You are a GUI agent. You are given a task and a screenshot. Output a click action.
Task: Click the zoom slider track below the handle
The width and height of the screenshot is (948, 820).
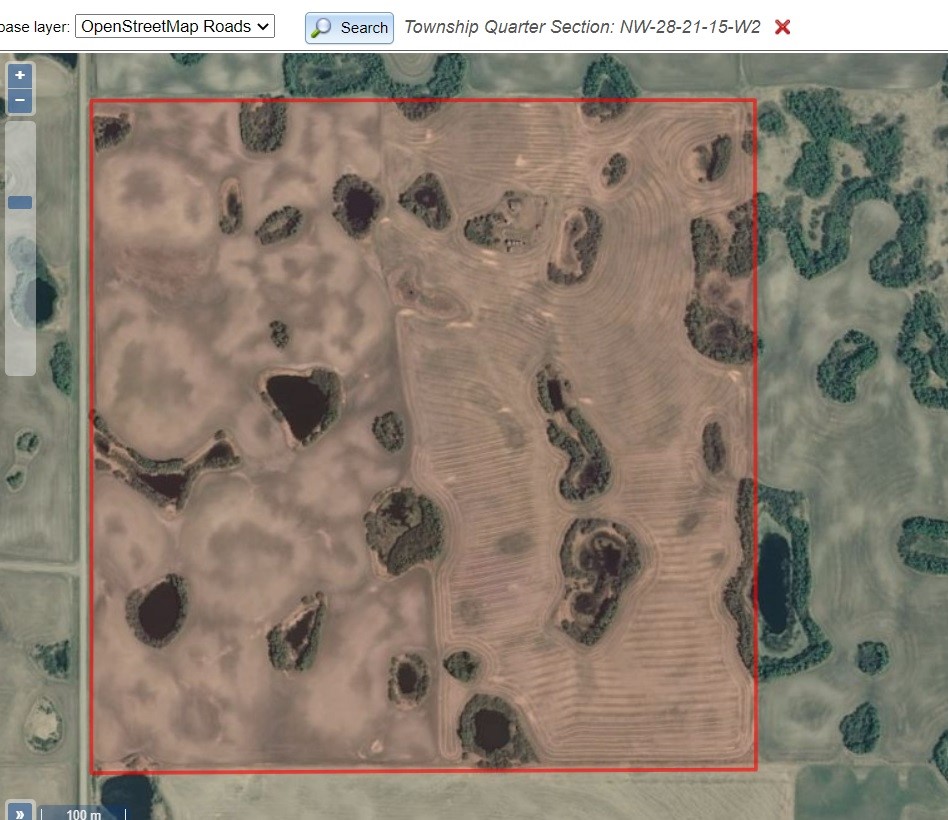click(20, 291)
